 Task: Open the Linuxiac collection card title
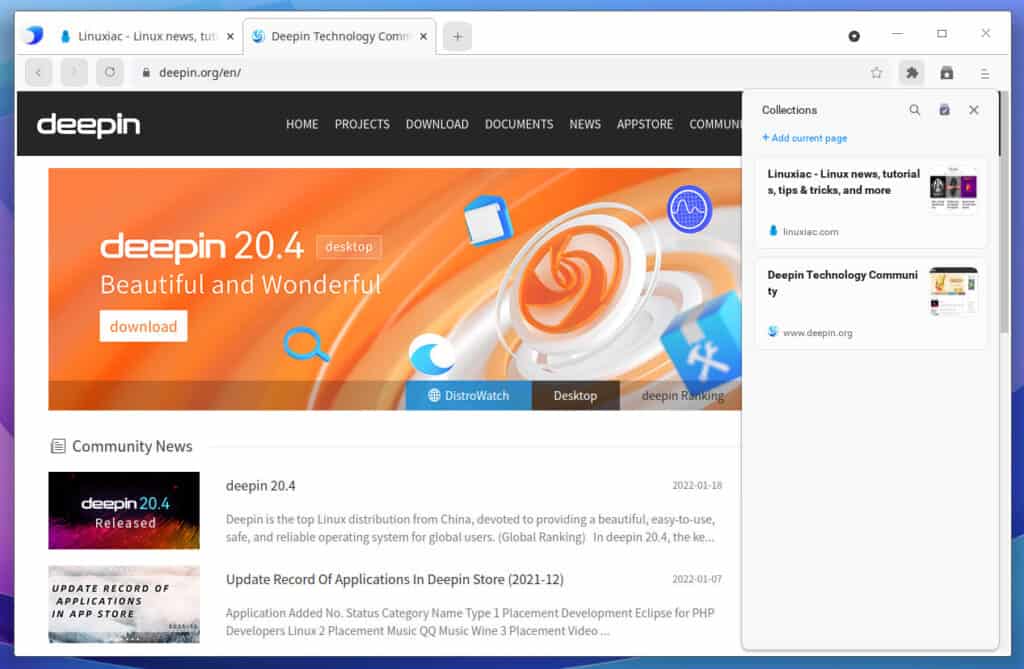point(843,182)
